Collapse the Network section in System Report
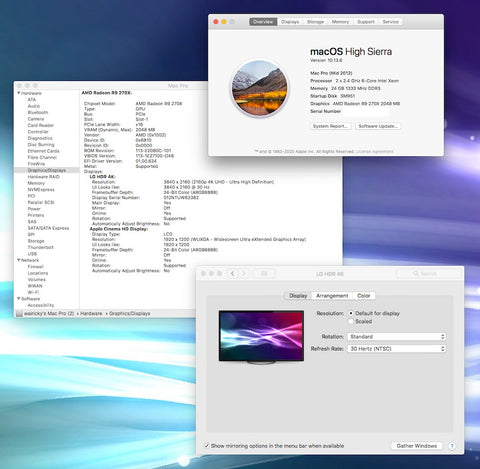Image resolution: width=480 pixels, height=469 pixels. 19,260
